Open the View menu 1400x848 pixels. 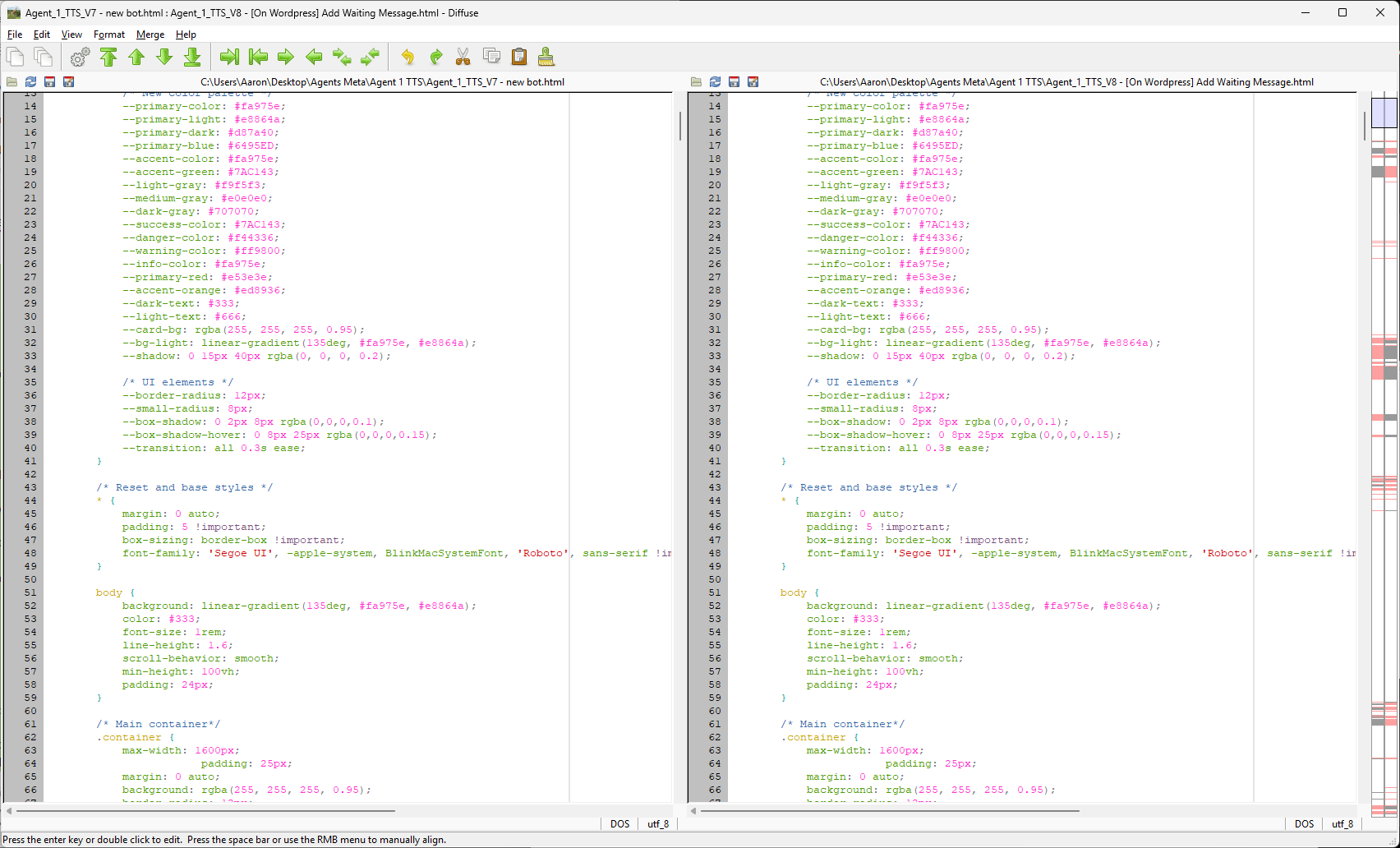71,35
